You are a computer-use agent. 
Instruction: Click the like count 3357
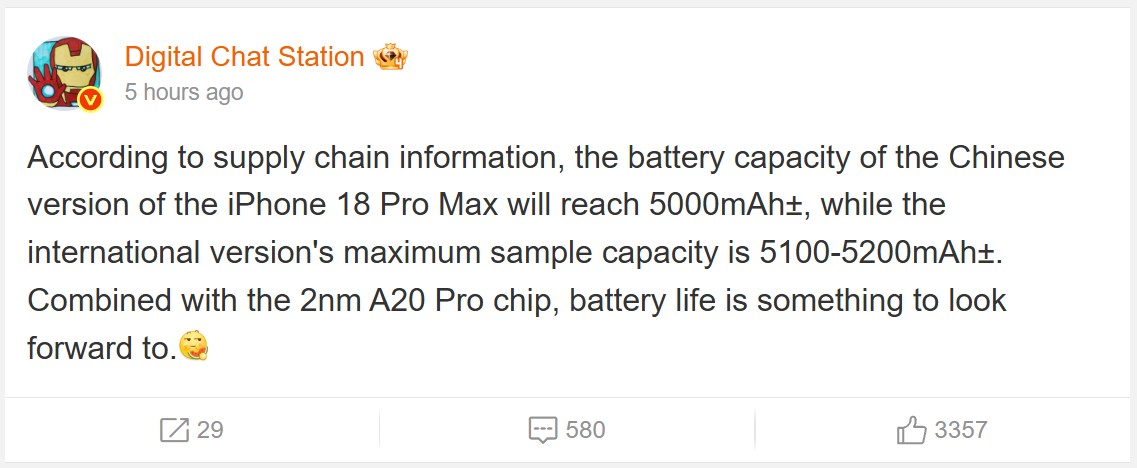(960, 431)
